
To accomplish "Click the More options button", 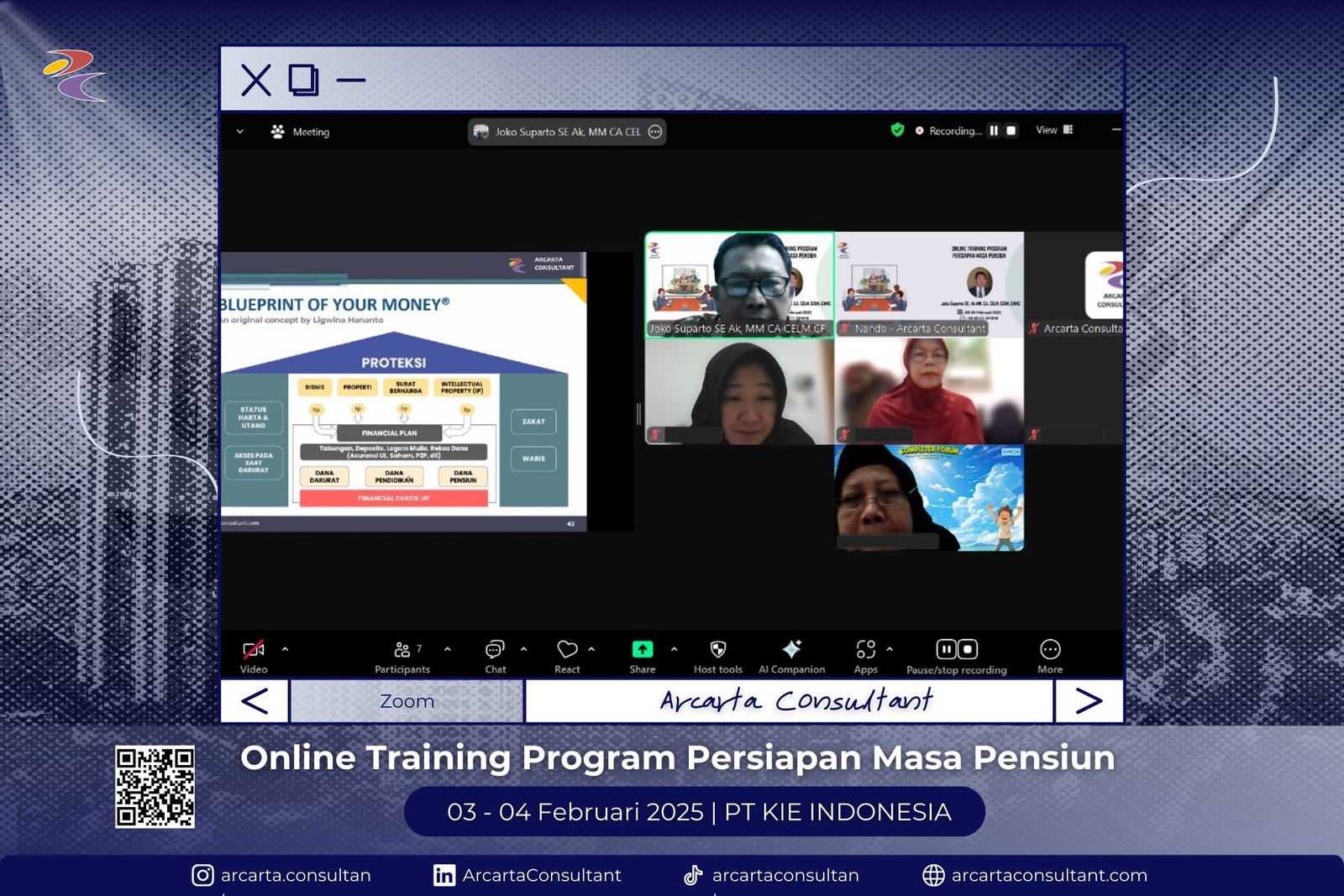I will click(x=1049, y=648).
